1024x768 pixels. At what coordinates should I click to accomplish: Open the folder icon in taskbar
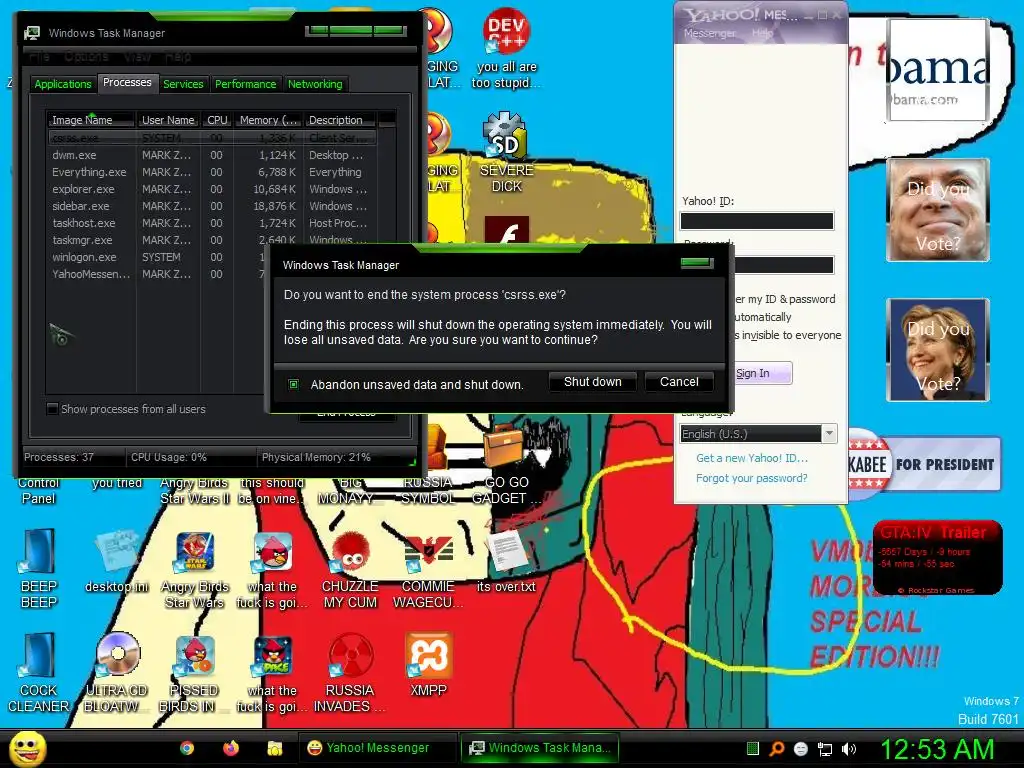(275, 748)
